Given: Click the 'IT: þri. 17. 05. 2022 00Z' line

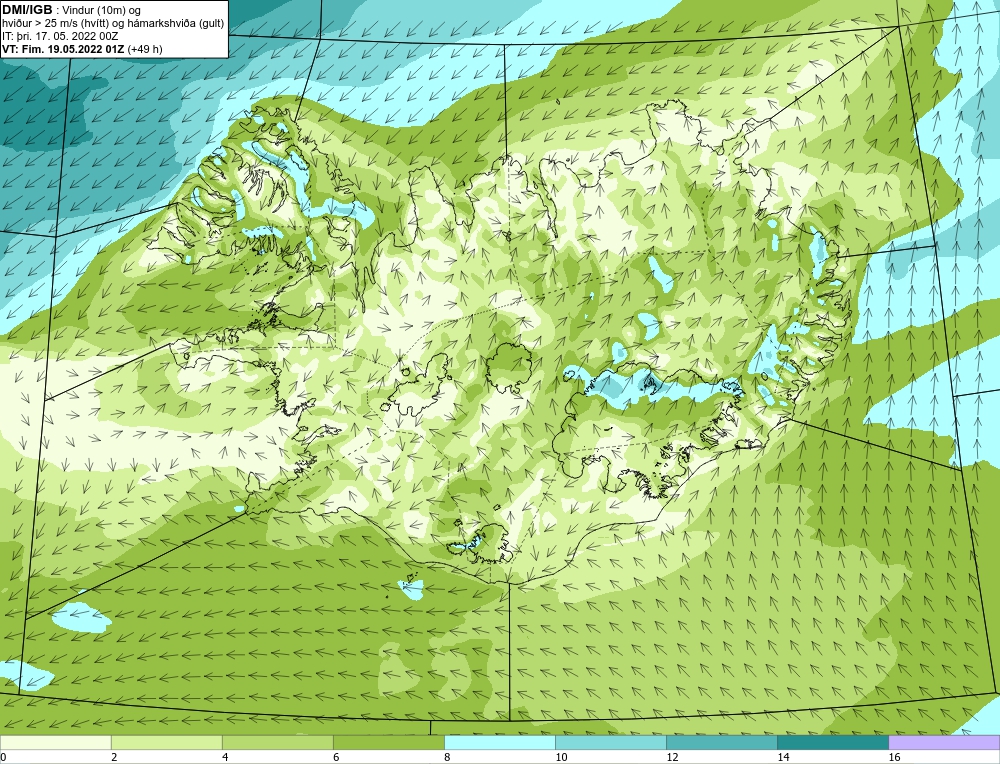Looking at the screenshot, I should pos(60,36).
